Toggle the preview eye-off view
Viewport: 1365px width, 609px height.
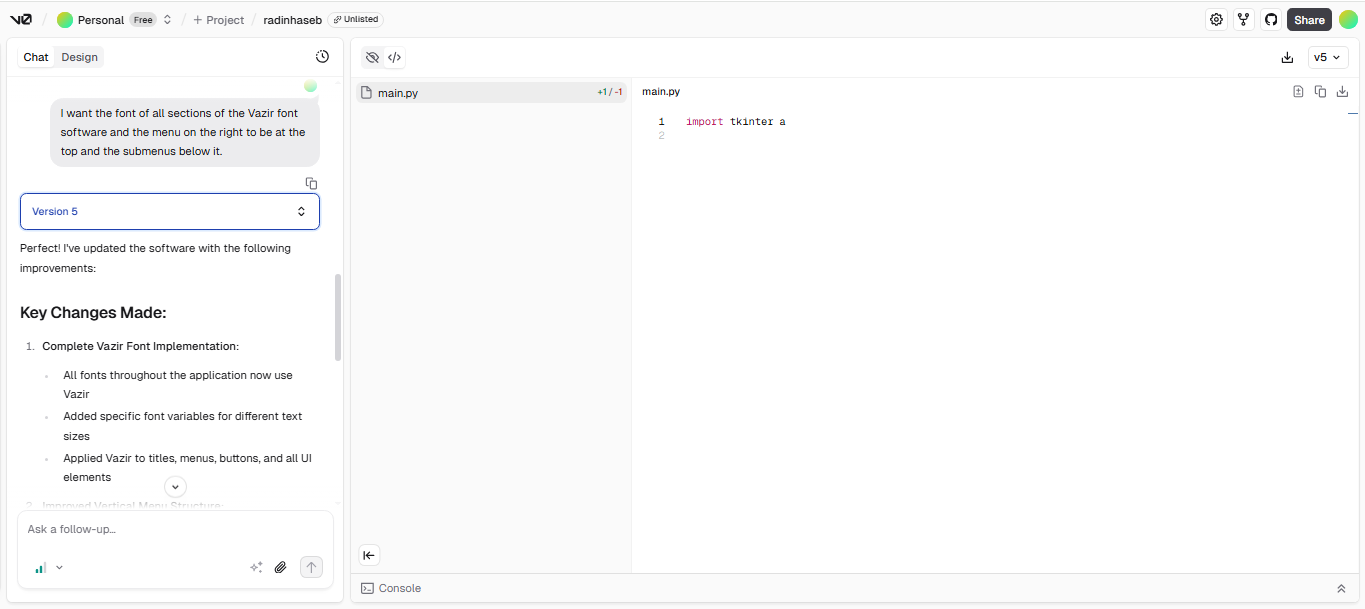point(372,57)
